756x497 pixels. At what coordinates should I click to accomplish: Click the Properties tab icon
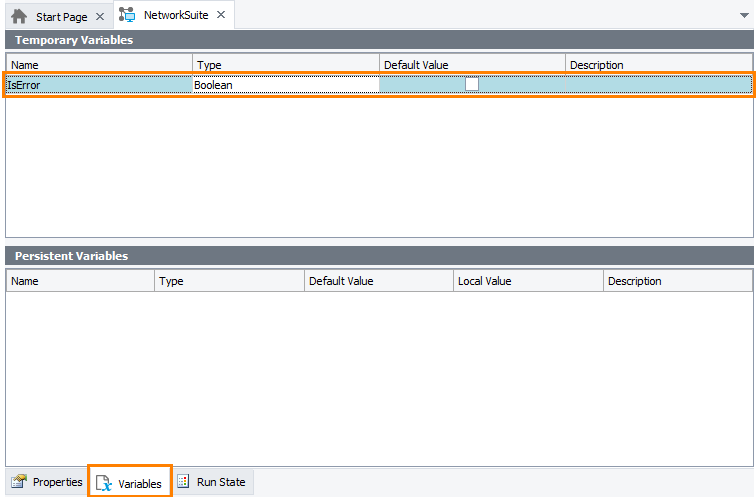click(19, 482)
